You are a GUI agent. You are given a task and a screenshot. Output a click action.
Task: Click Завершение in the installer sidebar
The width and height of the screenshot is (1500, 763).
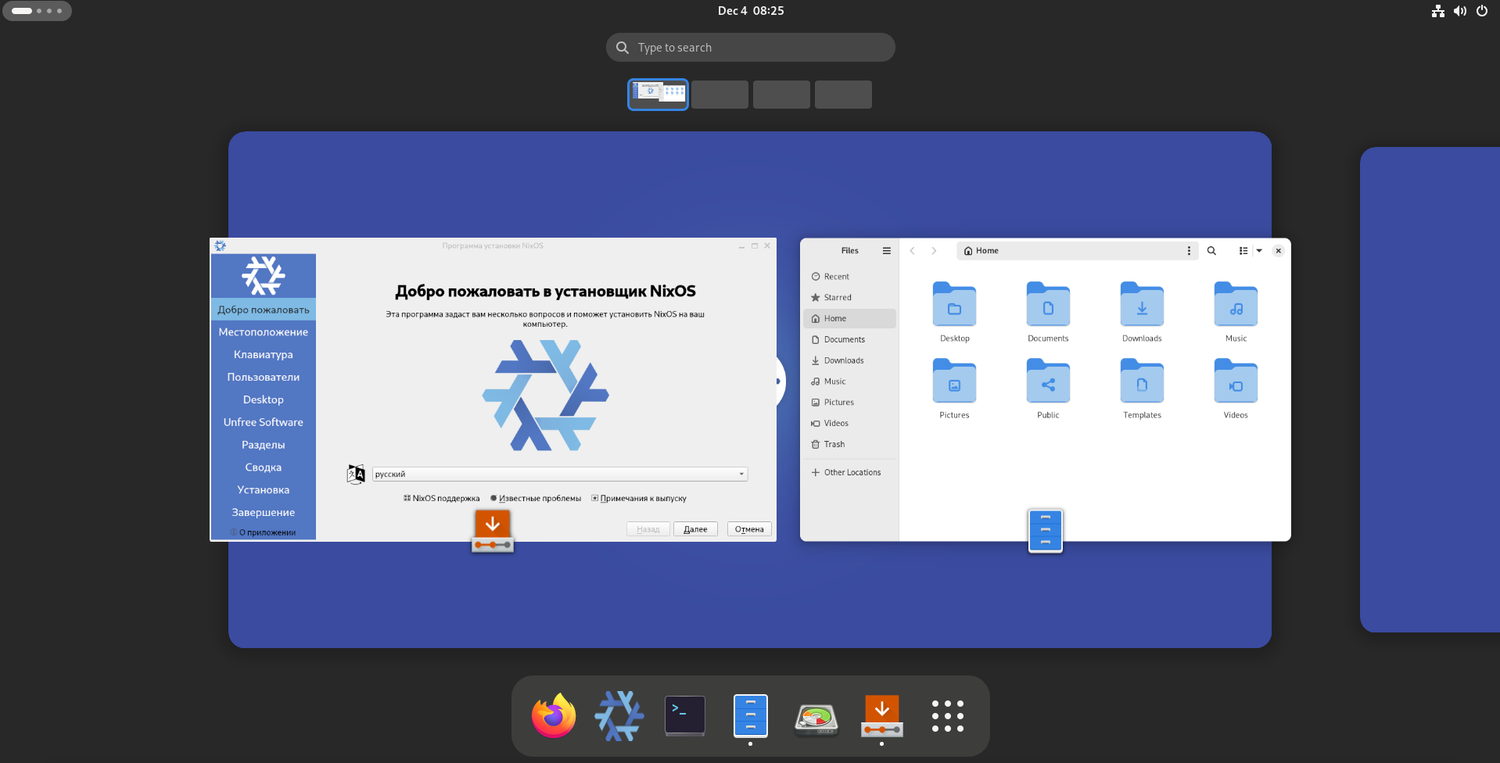pos(263,512)
